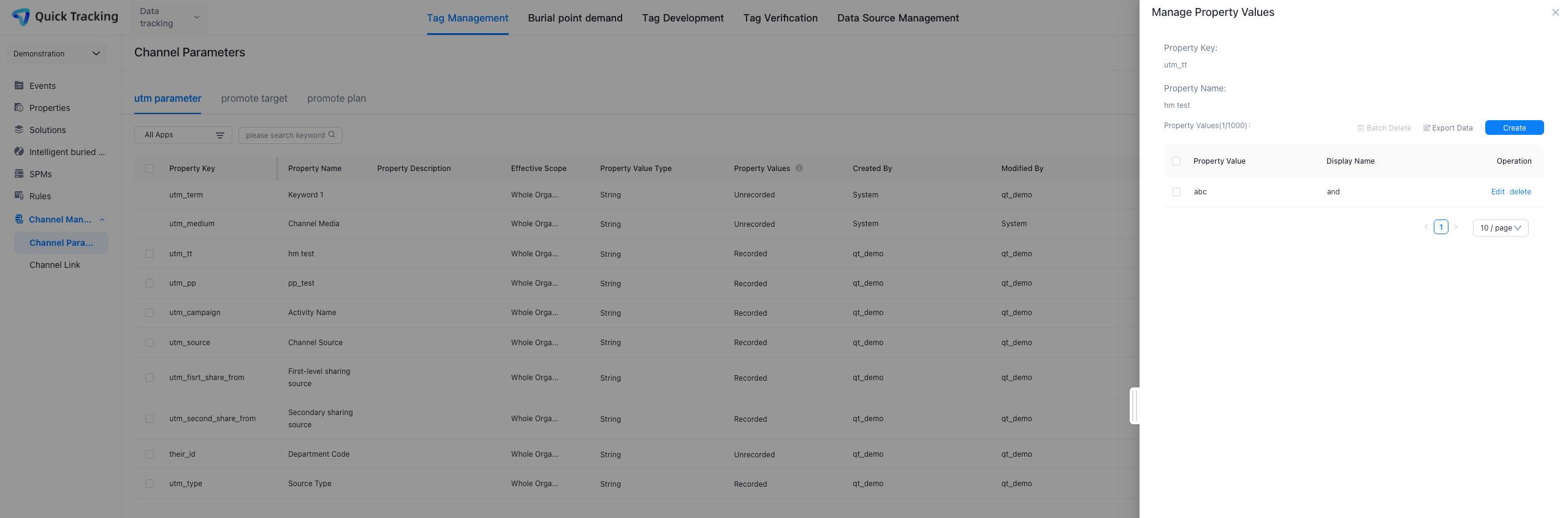Open Intelligent buried via its icon
The width and height of the screenshot is (1568, 518).
coord(19,151)
